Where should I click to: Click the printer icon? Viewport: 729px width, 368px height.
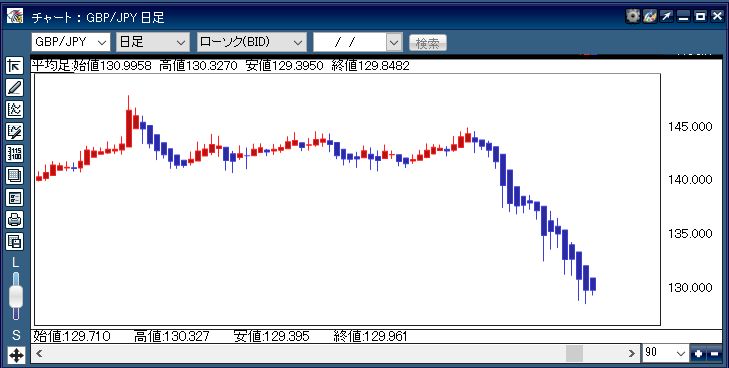click(15, 219)
